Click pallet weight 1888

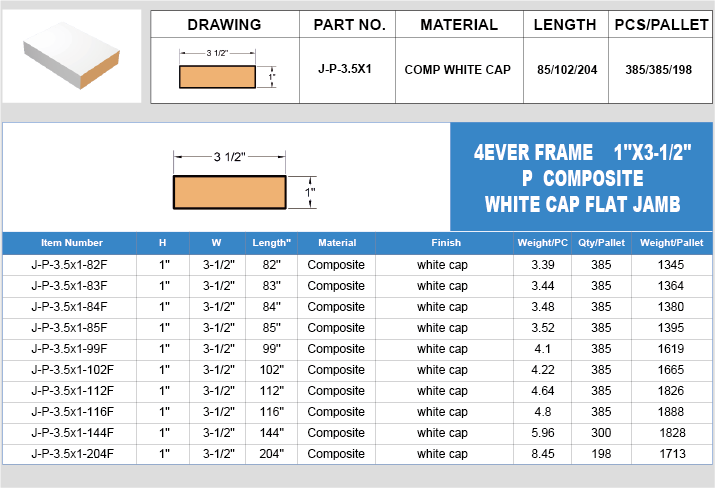pos(671,411)
